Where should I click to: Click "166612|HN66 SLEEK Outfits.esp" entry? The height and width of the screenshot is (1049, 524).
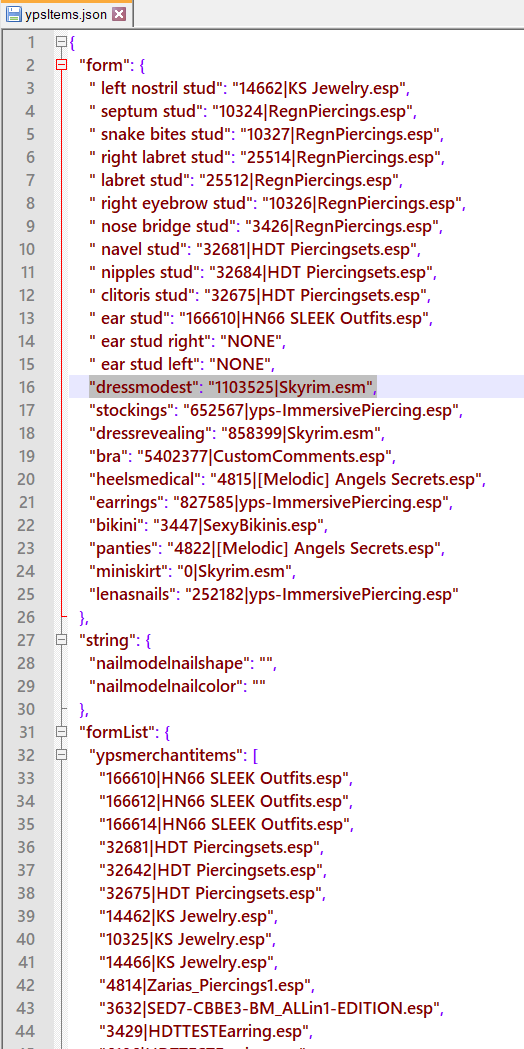pos(226,801)
